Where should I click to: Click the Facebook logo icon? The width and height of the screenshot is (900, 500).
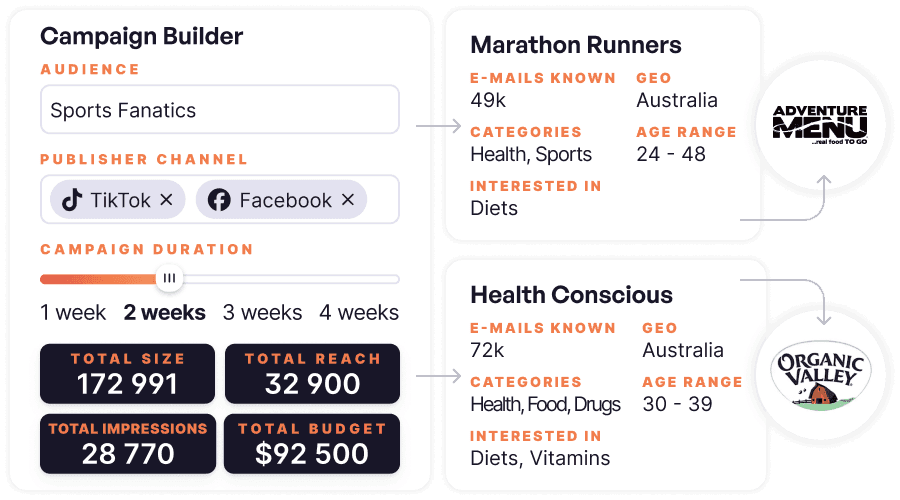[x=219, y=200]
